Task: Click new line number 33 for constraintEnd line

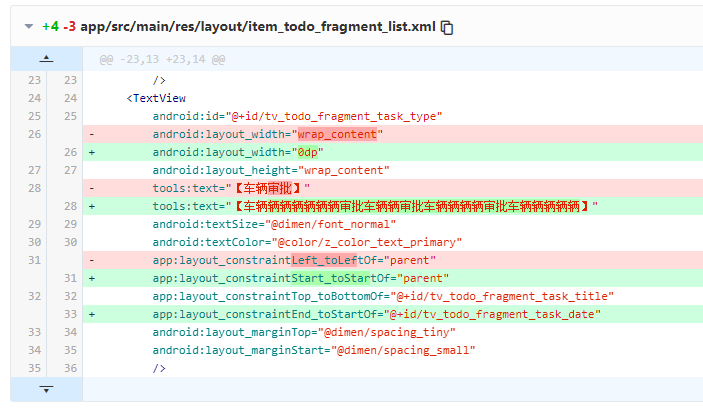Action: [x=68, y=314]
